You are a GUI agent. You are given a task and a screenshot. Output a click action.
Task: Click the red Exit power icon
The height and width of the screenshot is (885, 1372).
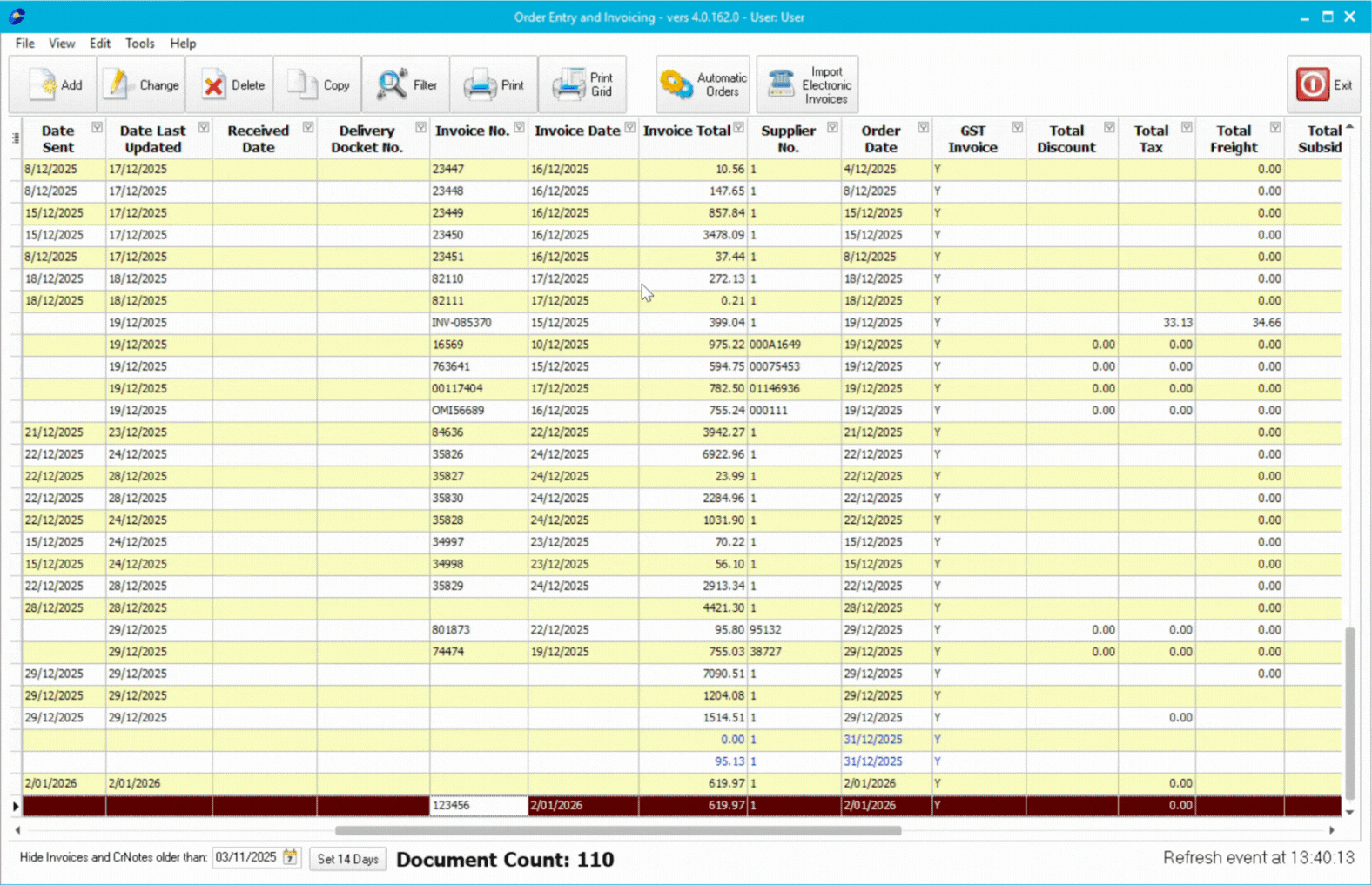[1312, 84]
